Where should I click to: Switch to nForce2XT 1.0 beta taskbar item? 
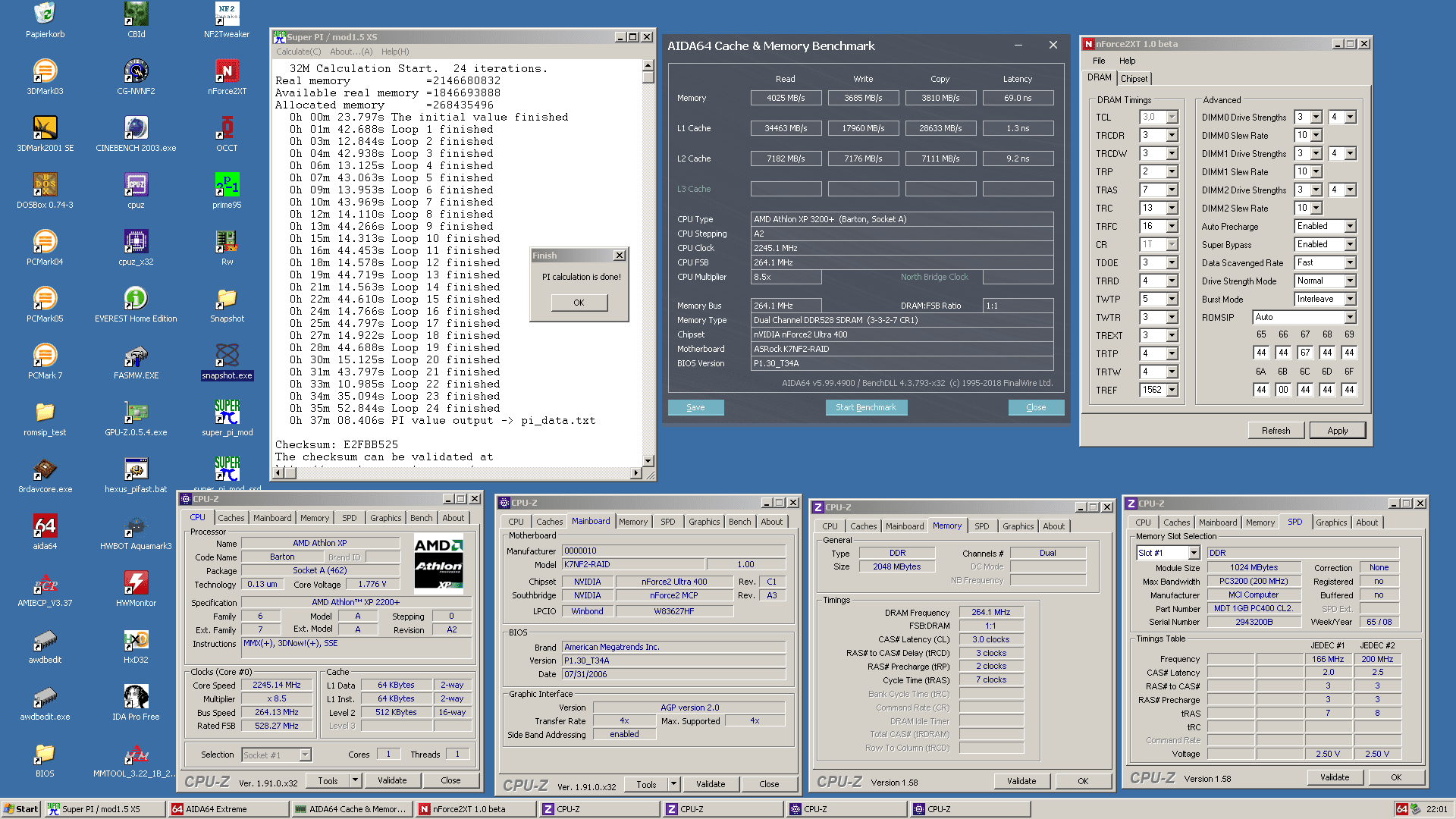(475, 809)
